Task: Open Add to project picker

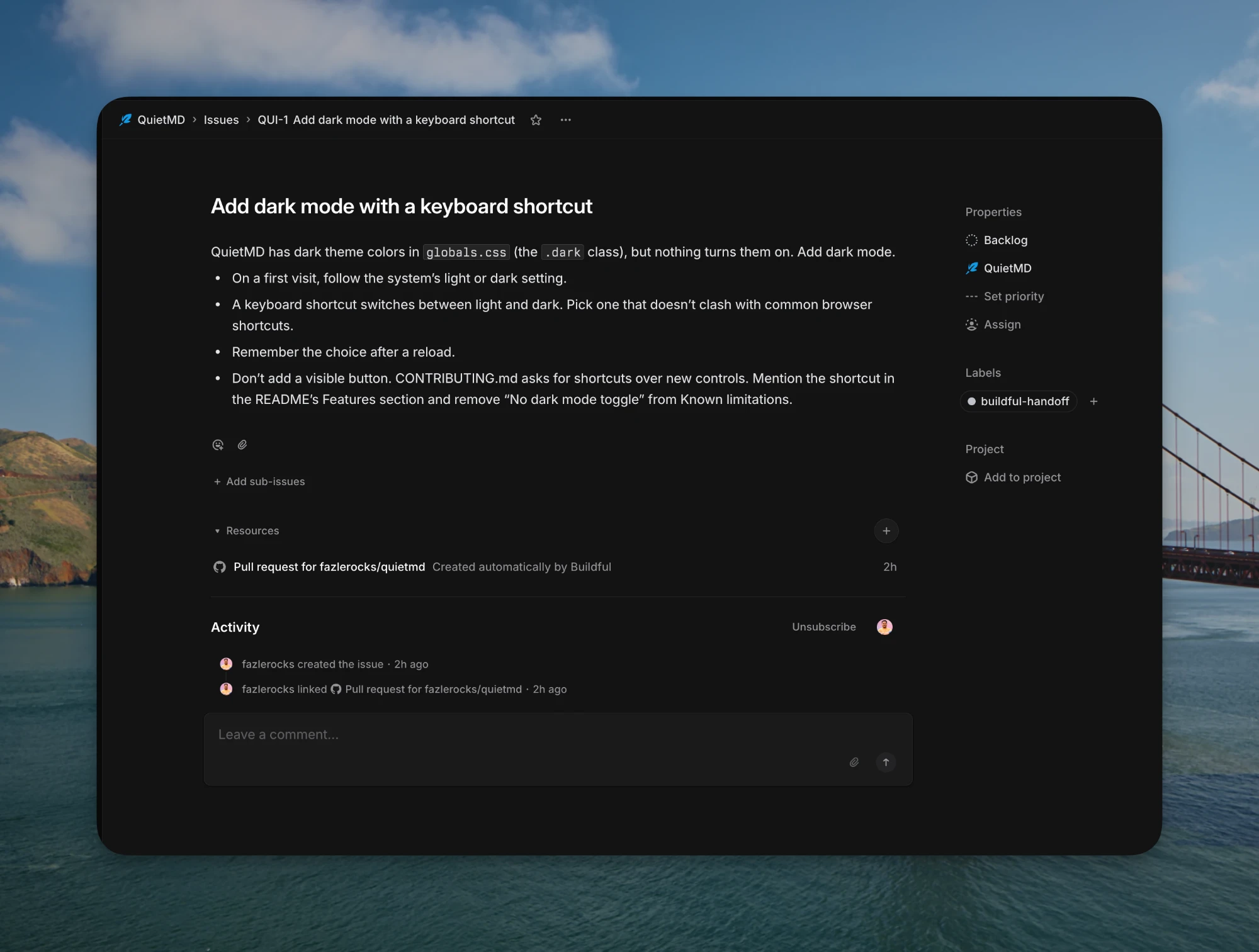Action: pyautogui.click(x=1013, y=478)
